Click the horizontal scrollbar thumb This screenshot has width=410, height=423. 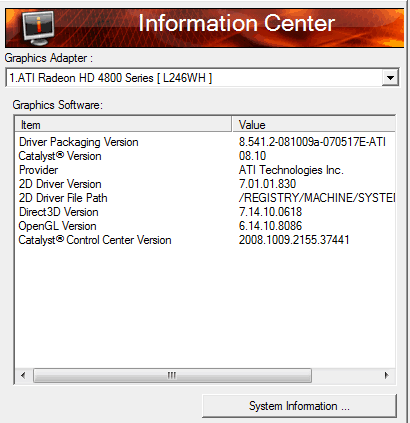click(172, 376)
